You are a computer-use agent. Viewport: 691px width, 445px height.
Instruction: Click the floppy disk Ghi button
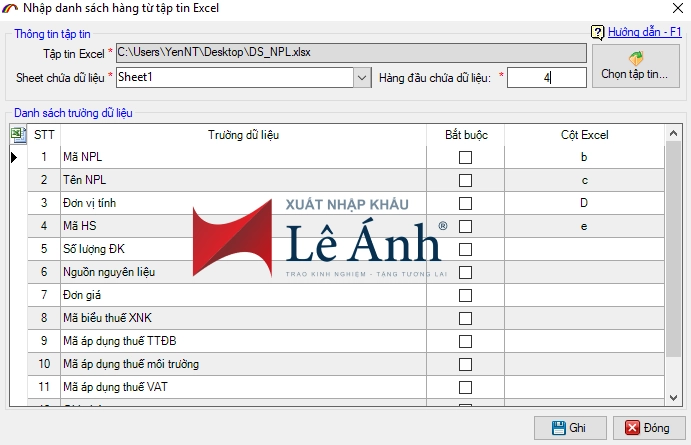pyautogui.click(x=569, y=427)
